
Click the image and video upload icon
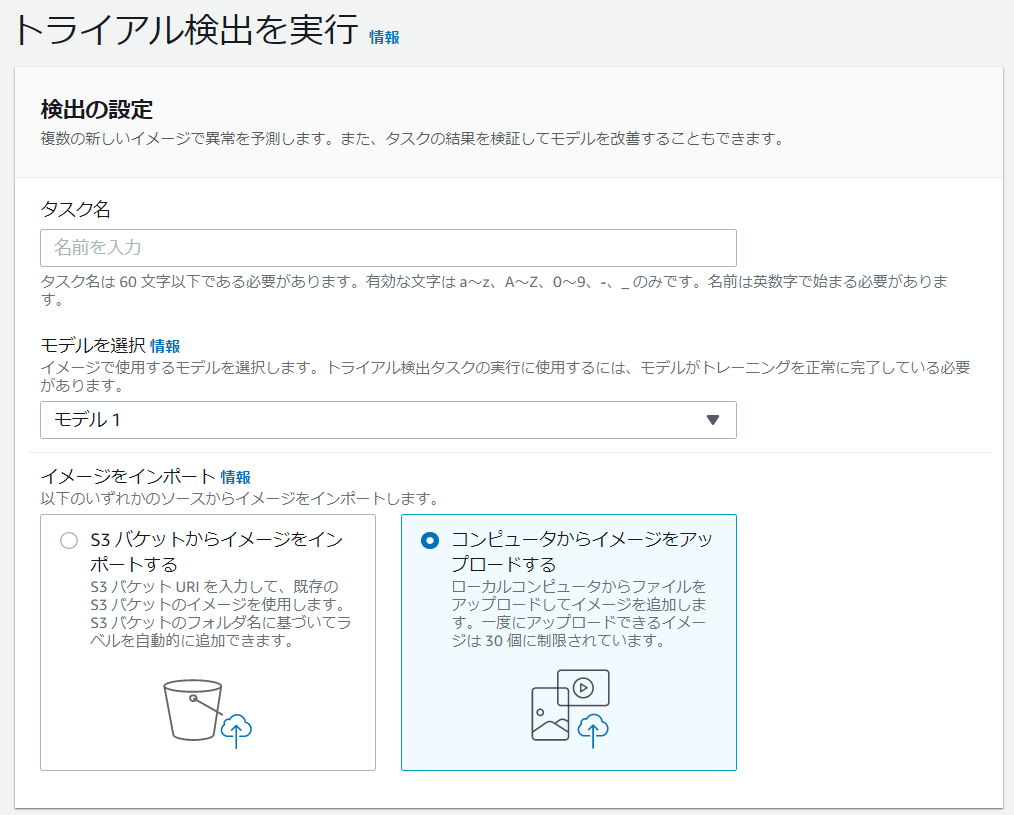[570, 709]
